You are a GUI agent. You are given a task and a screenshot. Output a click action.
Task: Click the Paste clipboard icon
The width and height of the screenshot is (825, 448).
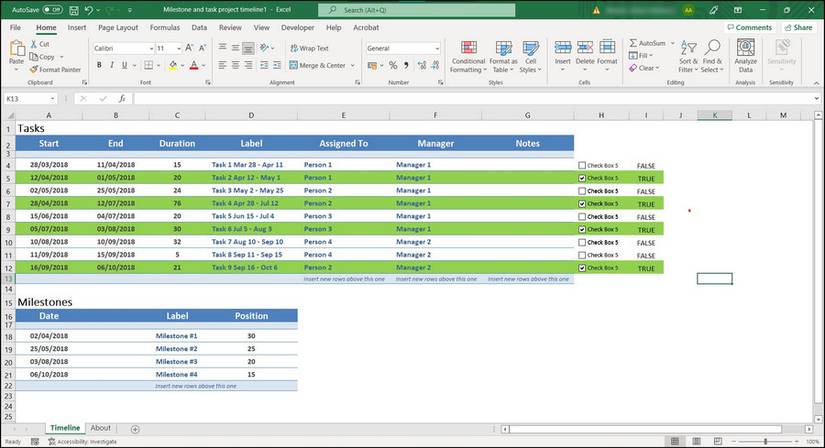pyautogui.click(x=17, y=49)
